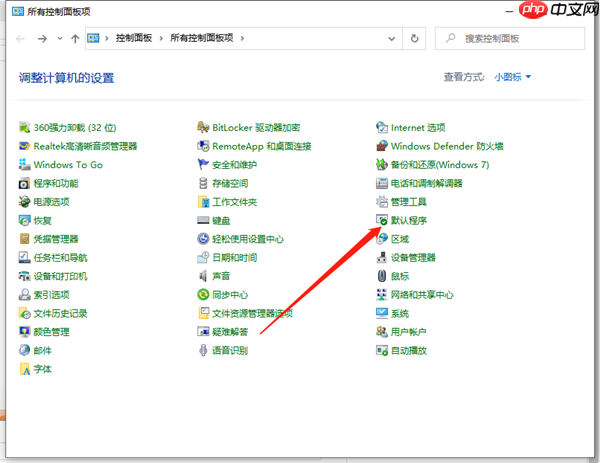Click the Internet 选项 icon
600x463 pixels.
382,127
